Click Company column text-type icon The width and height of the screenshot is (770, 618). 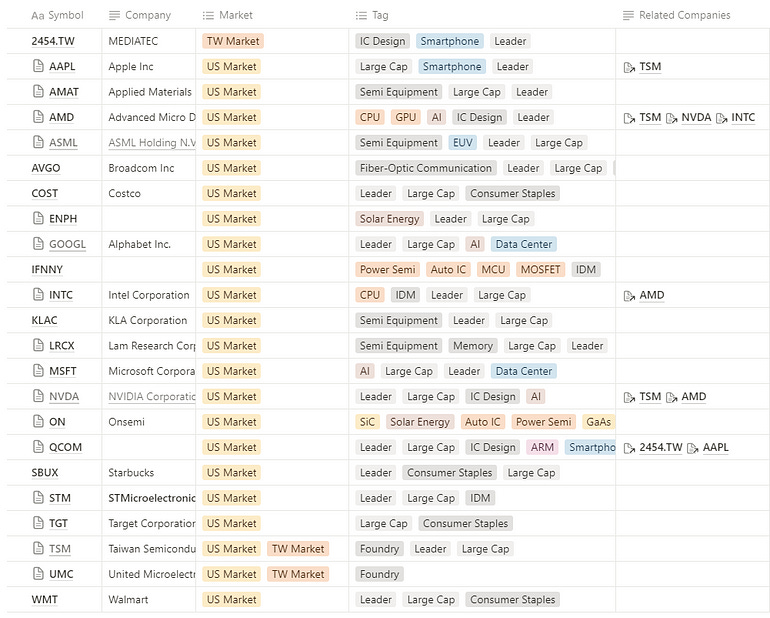[x=114, y=16]
